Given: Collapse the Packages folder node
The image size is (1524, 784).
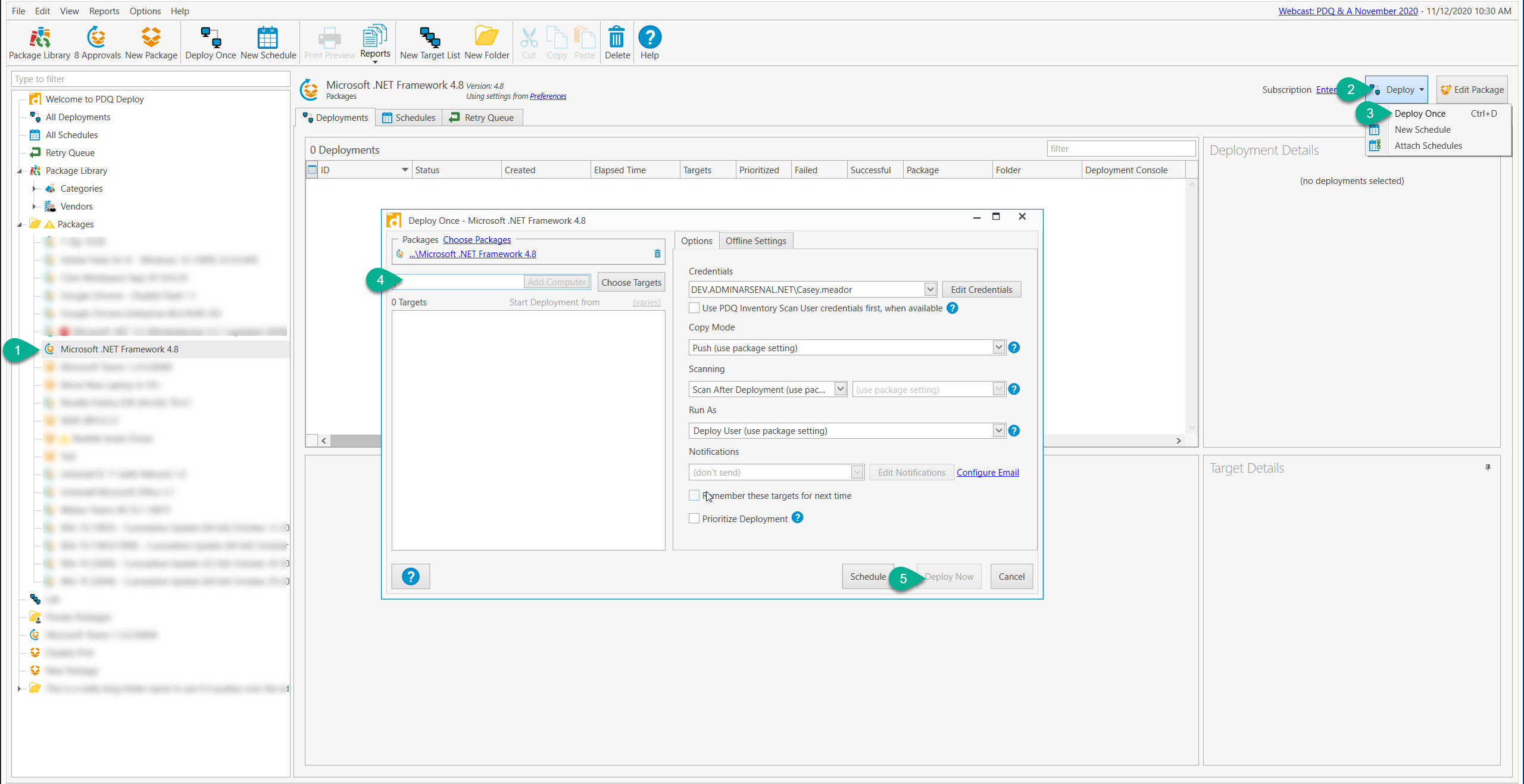Looking at the screenshot, I should click(x=19, y=224).
